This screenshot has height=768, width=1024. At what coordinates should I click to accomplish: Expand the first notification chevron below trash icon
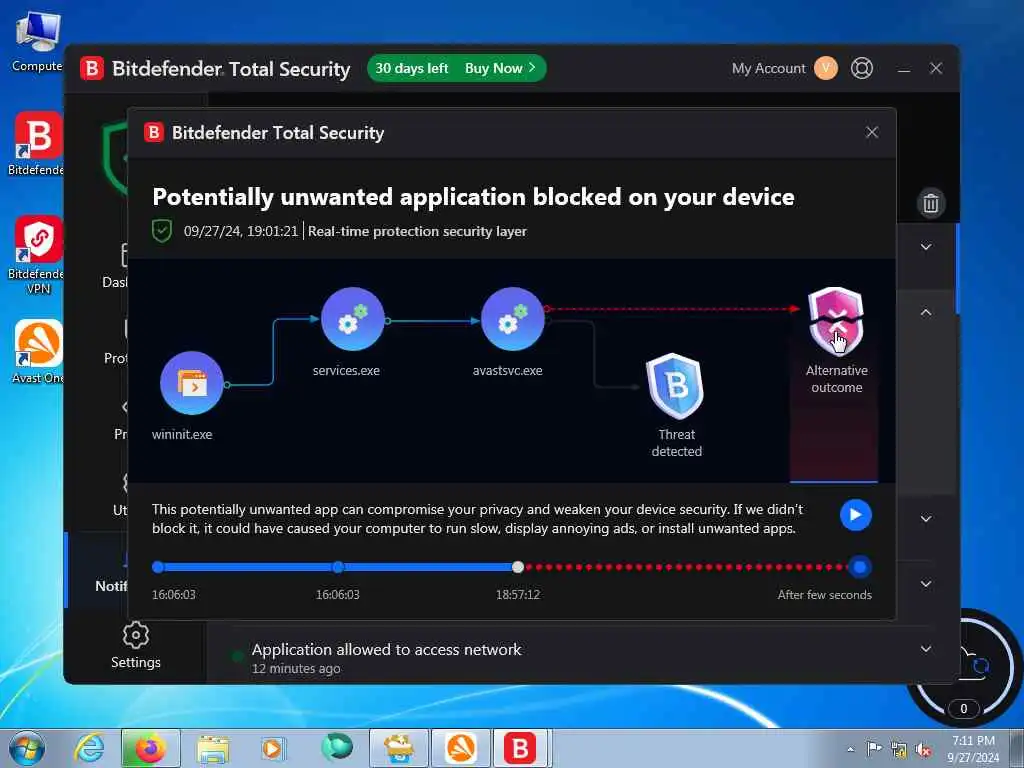coord(926,247)
